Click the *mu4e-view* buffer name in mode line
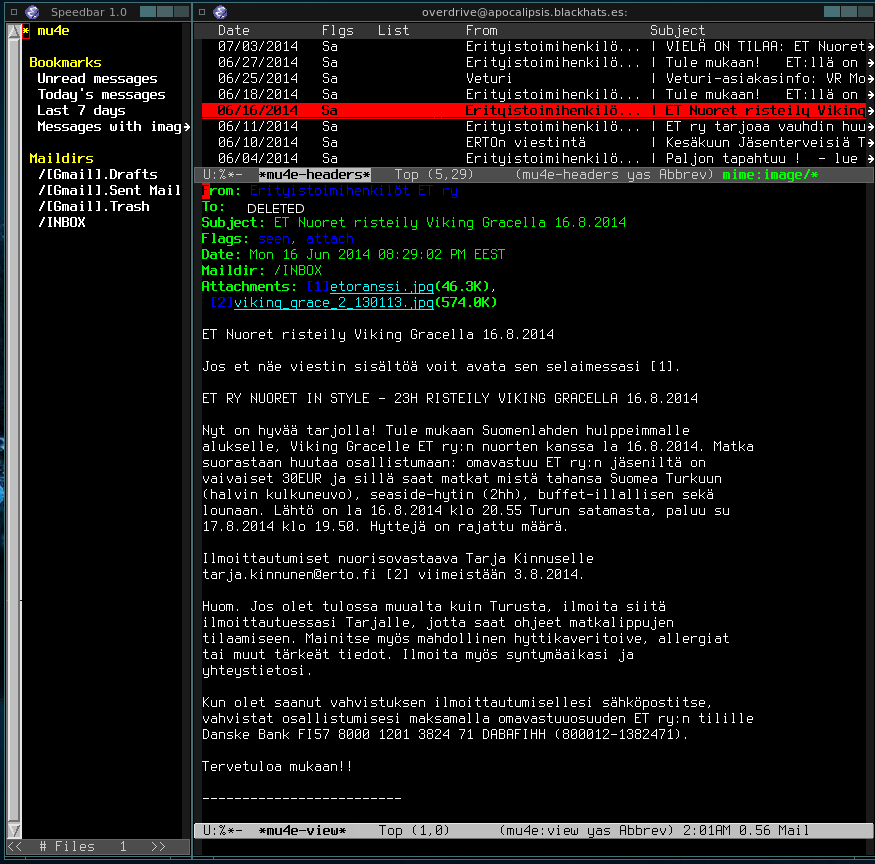This screenshot has width=875, height=864. [302, 831]
